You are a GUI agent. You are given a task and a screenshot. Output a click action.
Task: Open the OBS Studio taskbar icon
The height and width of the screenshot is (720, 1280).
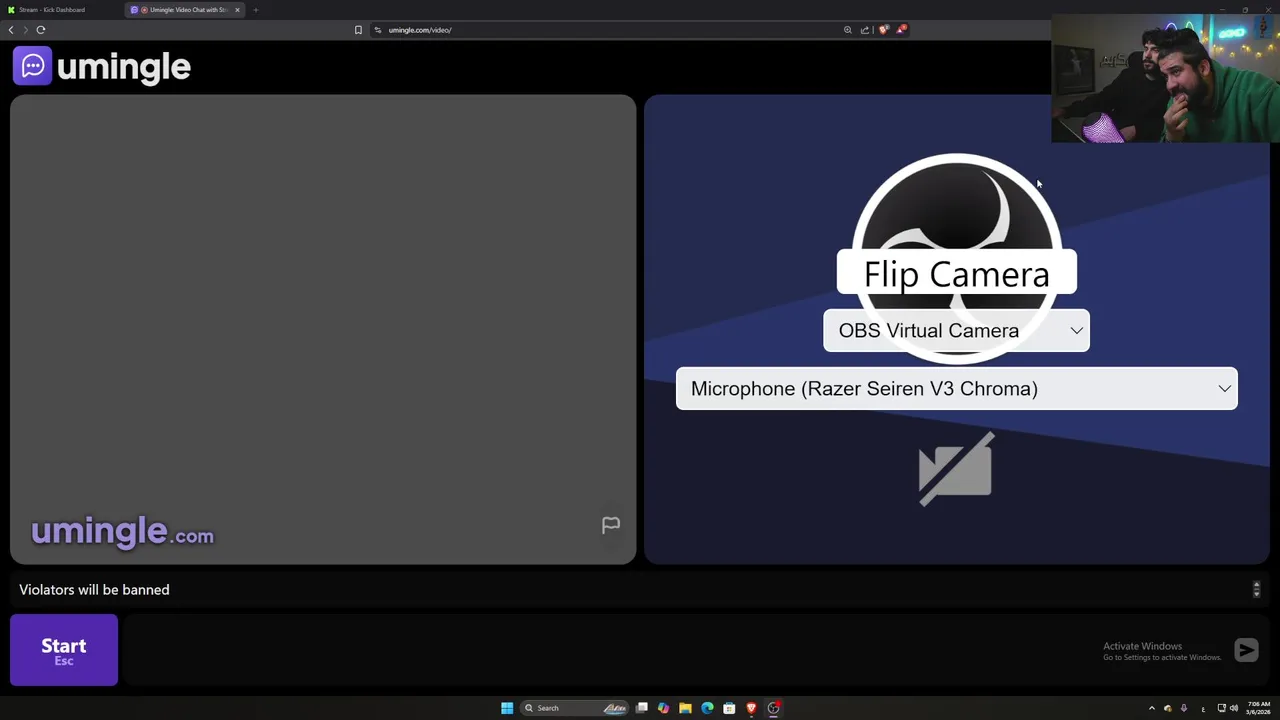[773, 708]
